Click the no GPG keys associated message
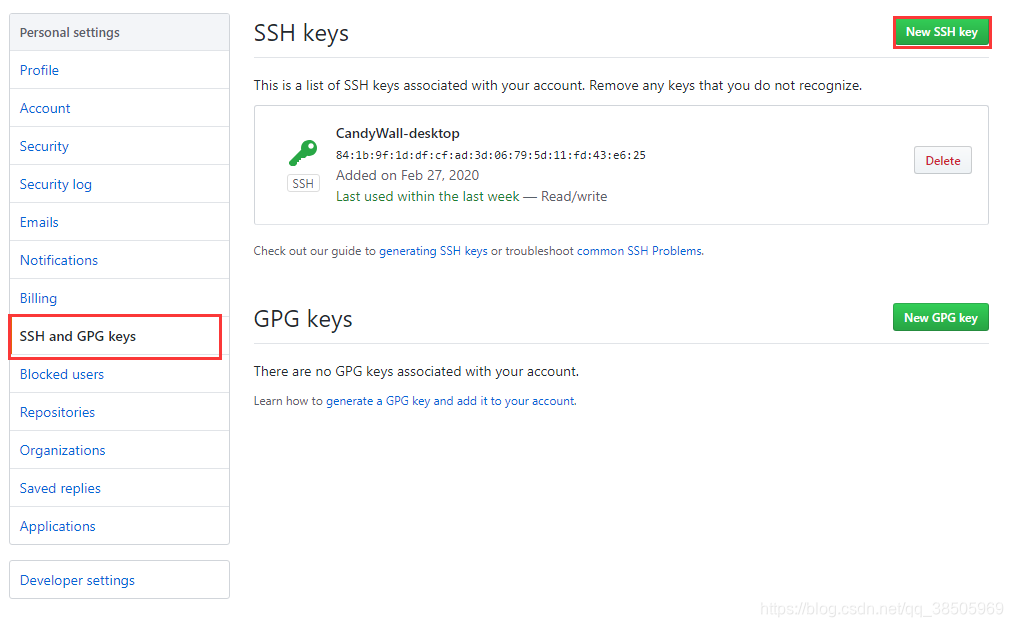 [416, 371]
